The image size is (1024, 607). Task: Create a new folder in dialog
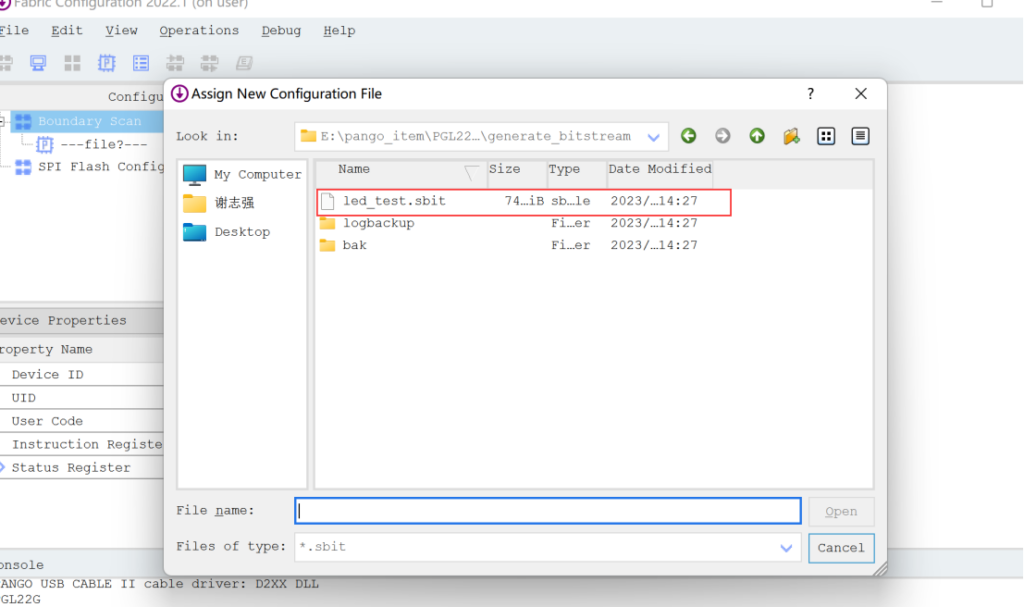791,136
